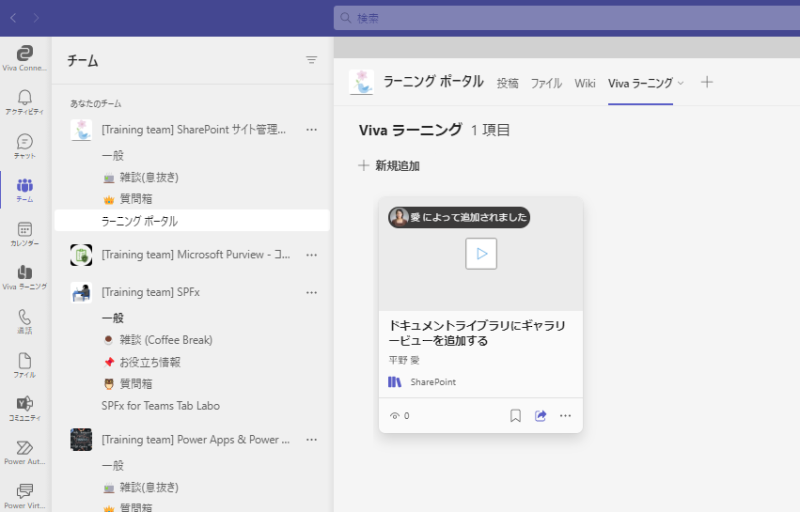Open the Activity (アクティビティ) feed
Viewport: 800px width, 512px height.
point(24,102)
